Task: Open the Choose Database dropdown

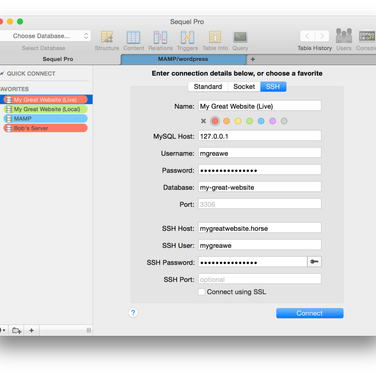Action: coord(45,36)
